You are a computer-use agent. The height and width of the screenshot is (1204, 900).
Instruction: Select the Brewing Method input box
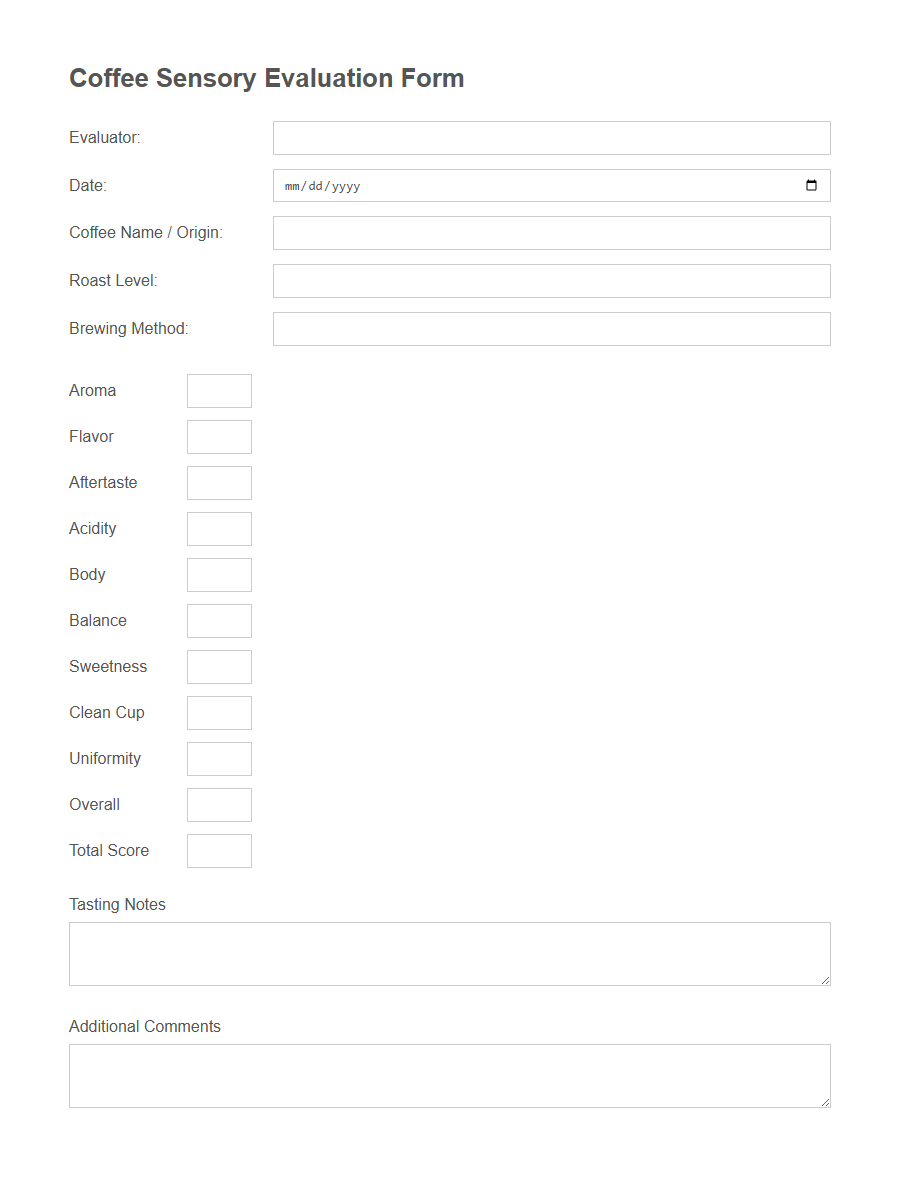[x=551, y=328]
